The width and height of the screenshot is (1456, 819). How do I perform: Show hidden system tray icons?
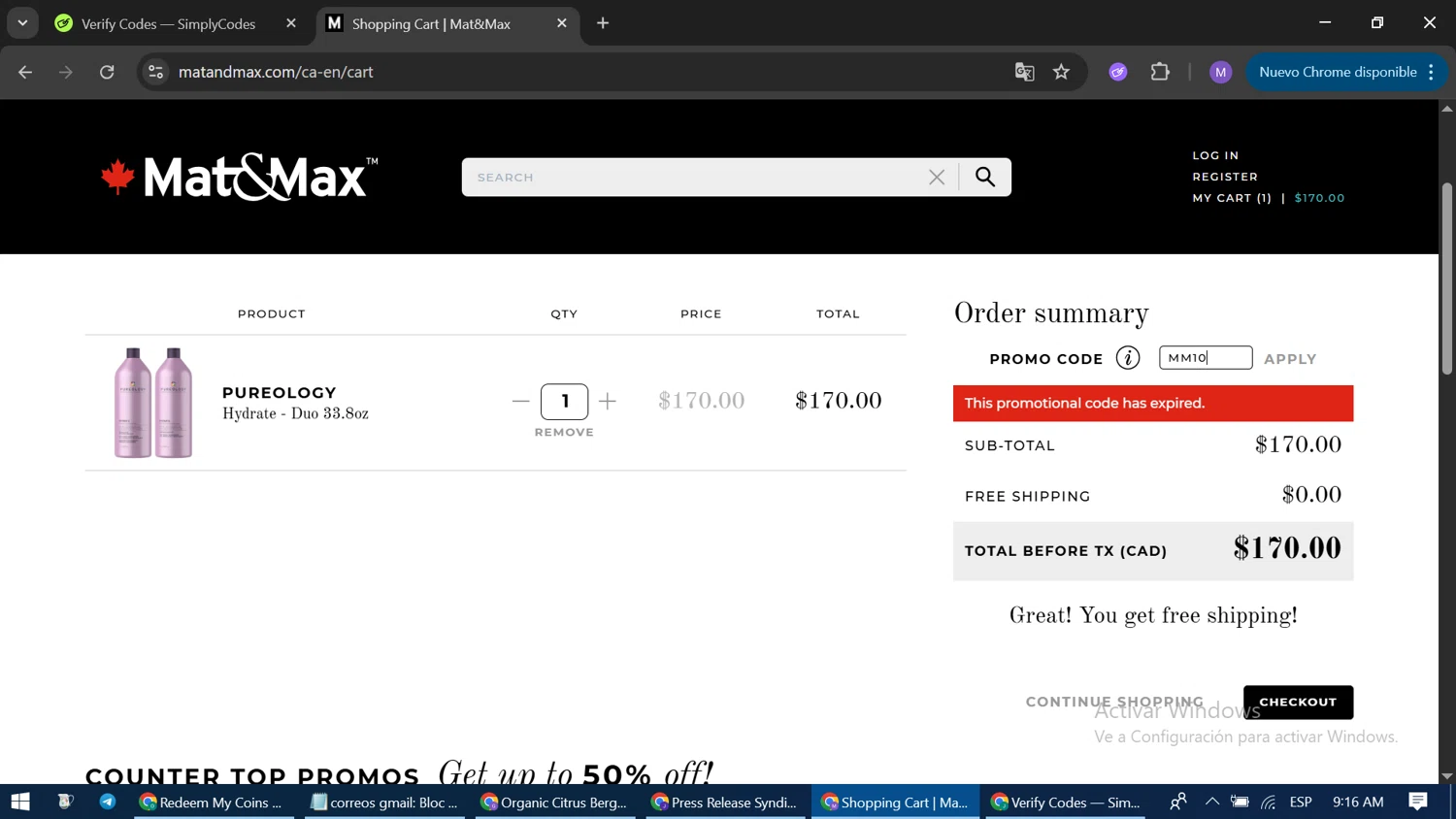pos(1212,802)
